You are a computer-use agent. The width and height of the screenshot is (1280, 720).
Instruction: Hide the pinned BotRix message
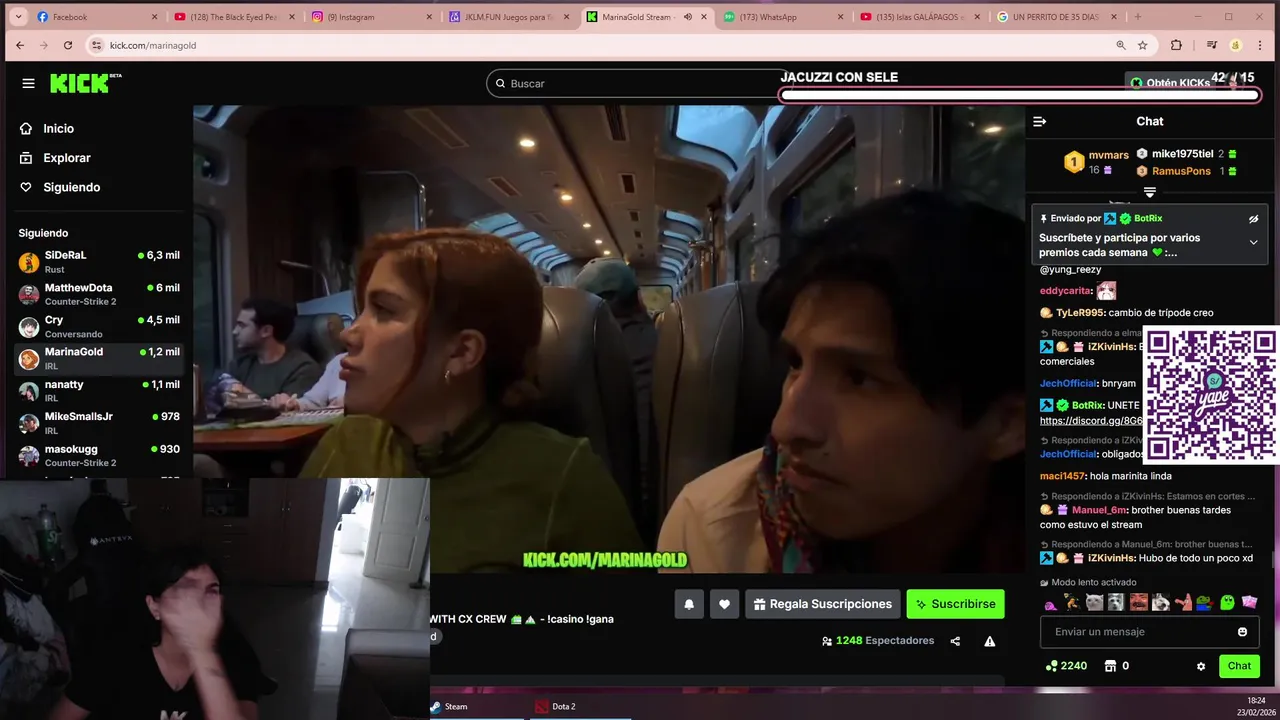tap(1253, 218)
